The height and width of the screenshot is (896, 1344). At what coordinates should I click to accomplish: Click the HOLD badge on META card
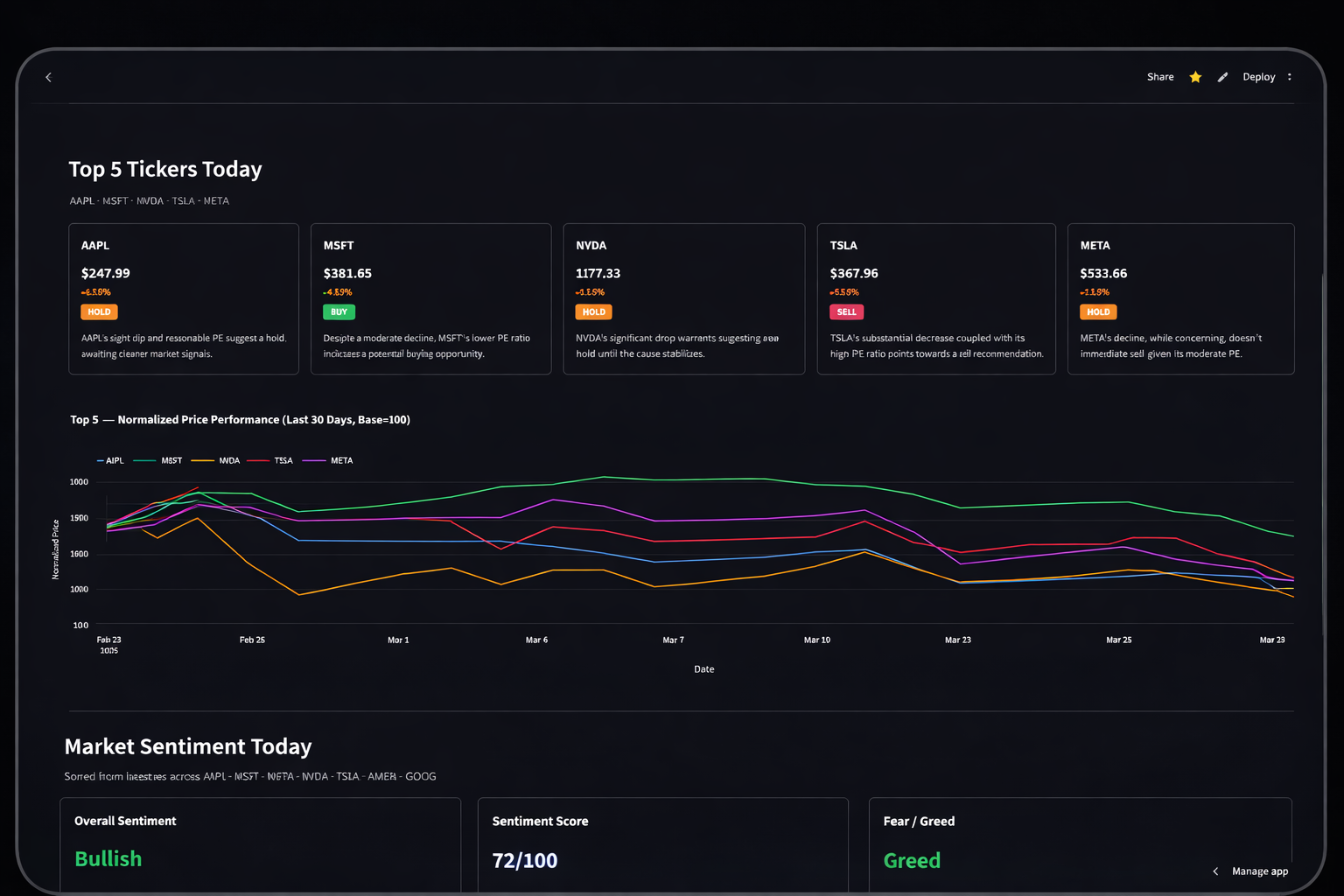coord(1098,312)
